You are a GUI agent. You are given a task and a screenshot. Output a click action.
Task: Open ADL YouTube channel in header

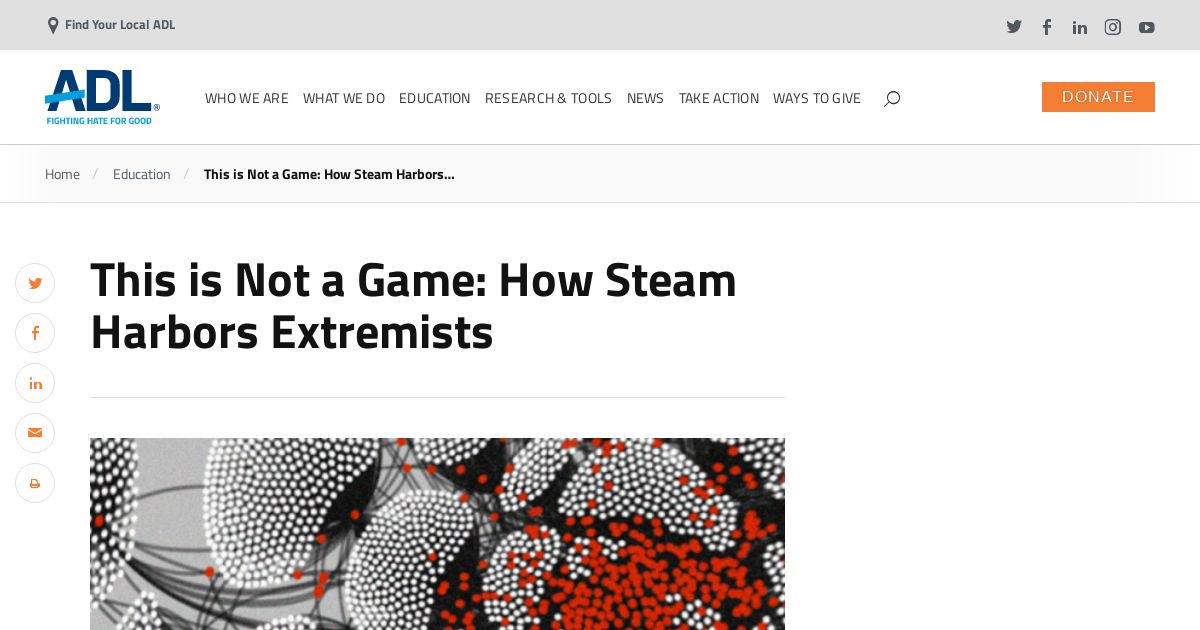coord(1147,27)
